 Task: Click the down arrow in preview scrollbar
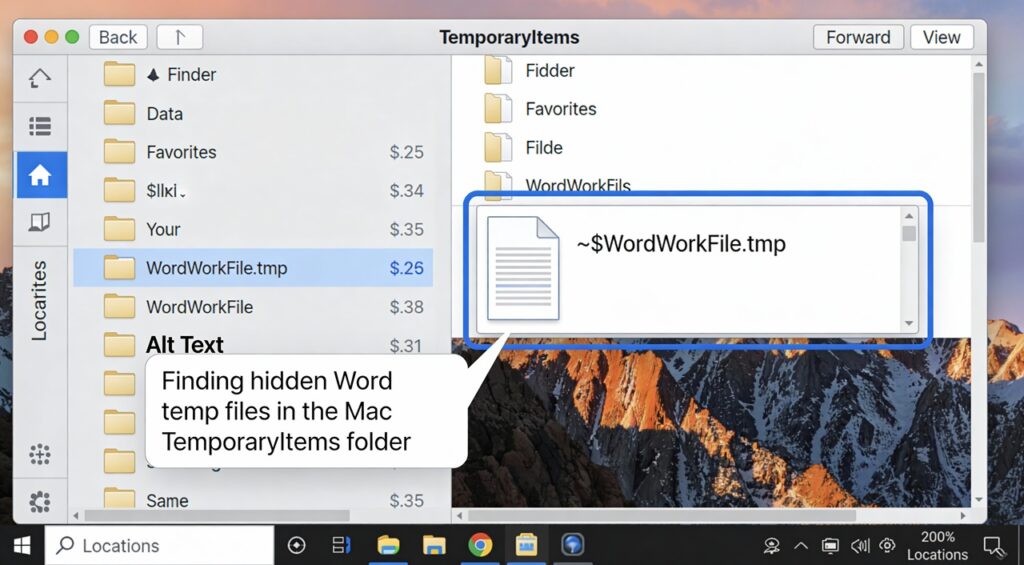coord(909,323)
